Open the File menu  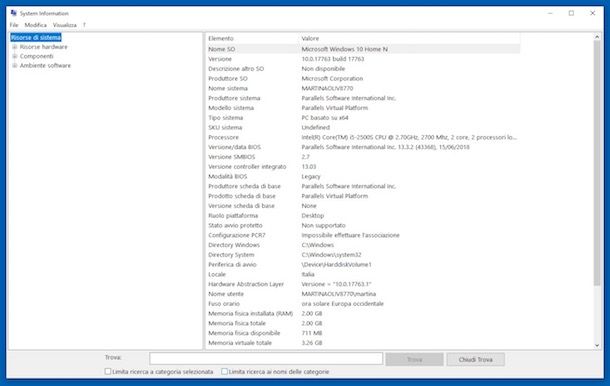tap(14, 25)
